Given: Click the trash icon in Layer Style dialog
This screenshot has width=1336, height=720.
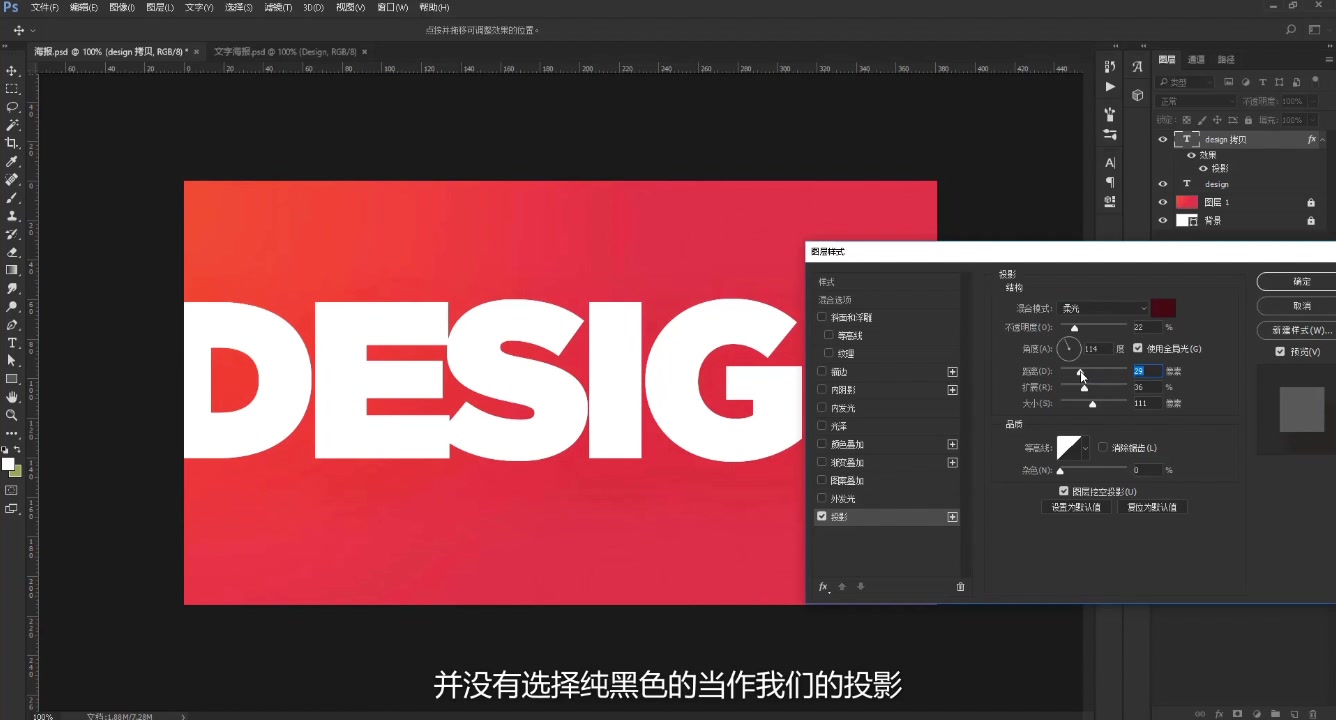Looking at the screenshot, I should coord(961,587).
